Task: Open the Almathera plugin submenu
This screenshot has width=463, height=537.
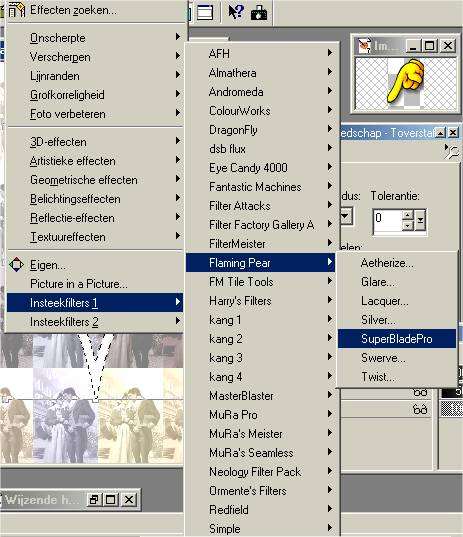Action: [x=261, y=73]
